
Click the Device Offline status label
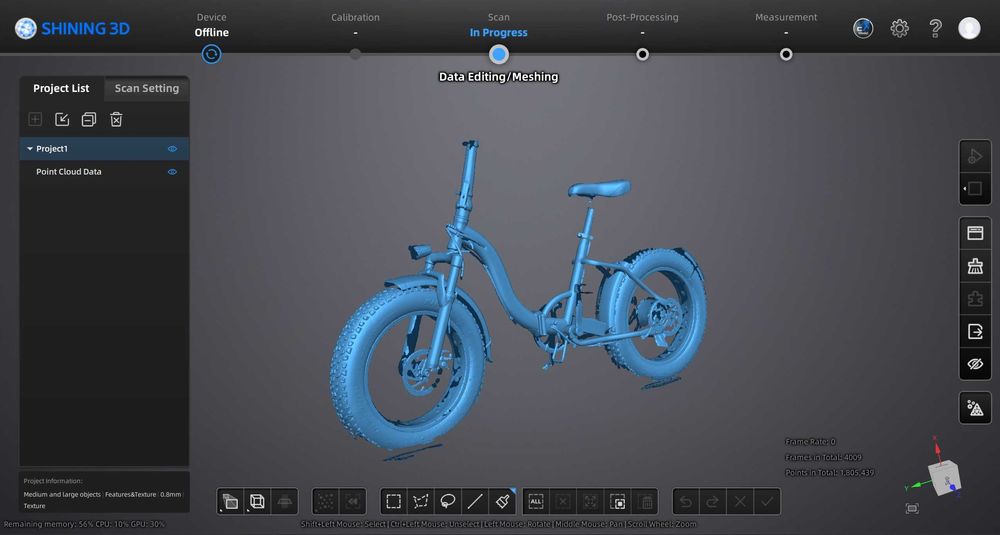coord(212,33)
